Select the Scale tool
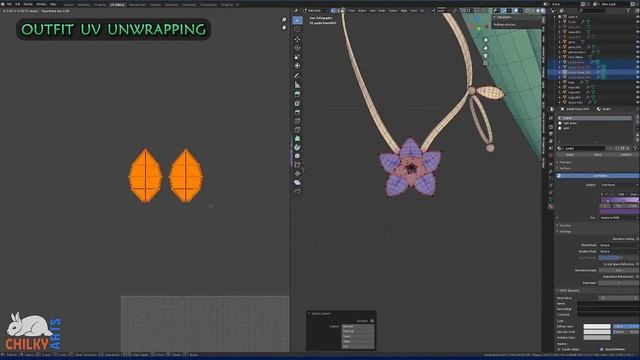The image size is (640, 360). pos(298,57)
